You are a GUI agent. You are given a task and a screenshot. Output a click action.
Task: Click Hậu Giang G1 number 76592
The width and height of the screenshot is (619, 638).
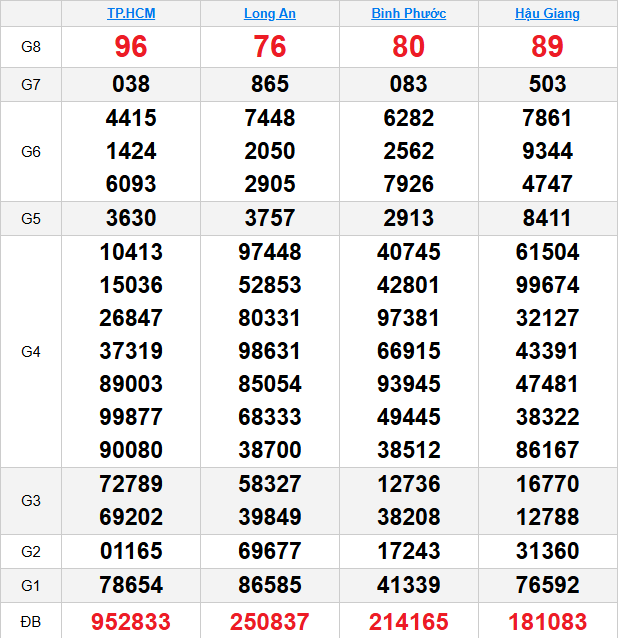547,585
